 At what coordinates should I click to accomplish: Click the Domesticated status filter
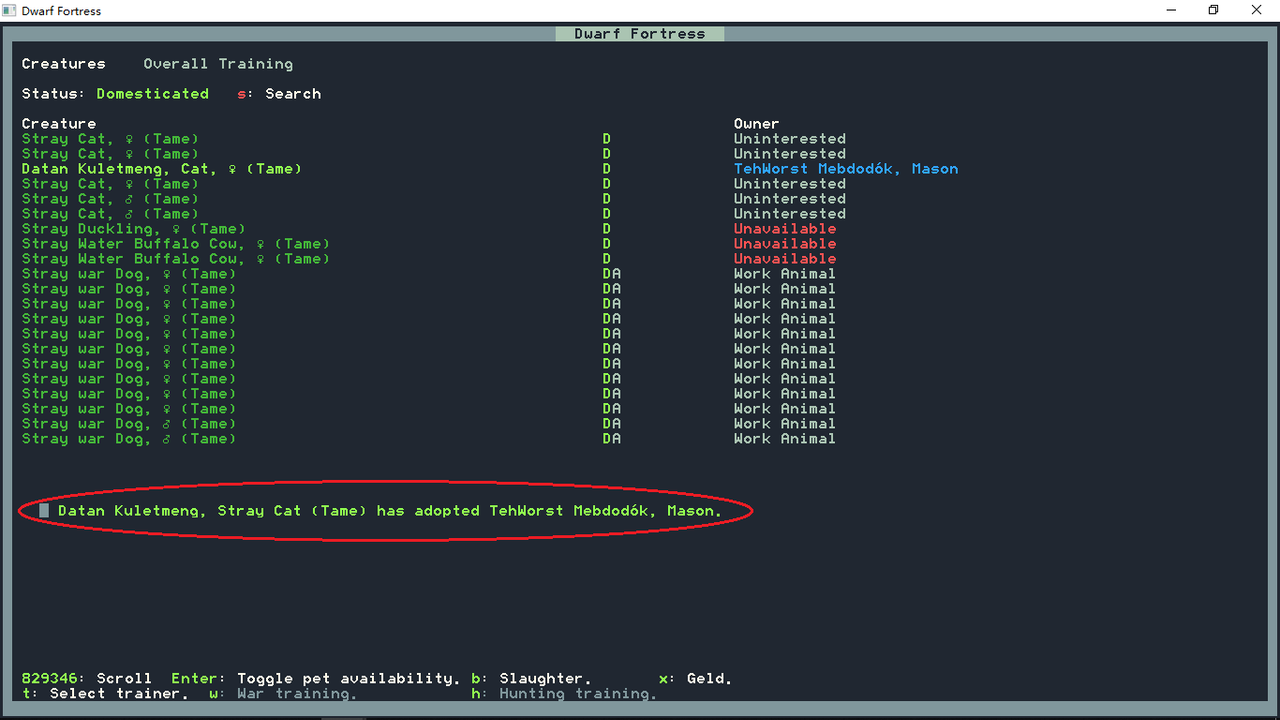(x=152, y=94)
